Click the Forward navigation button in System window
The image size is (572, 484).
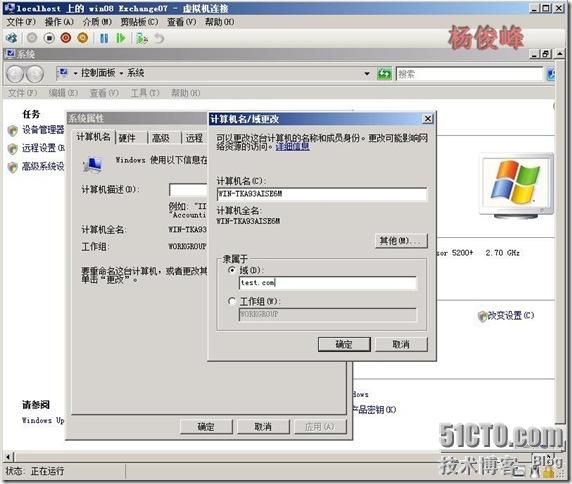coord(35,74)
